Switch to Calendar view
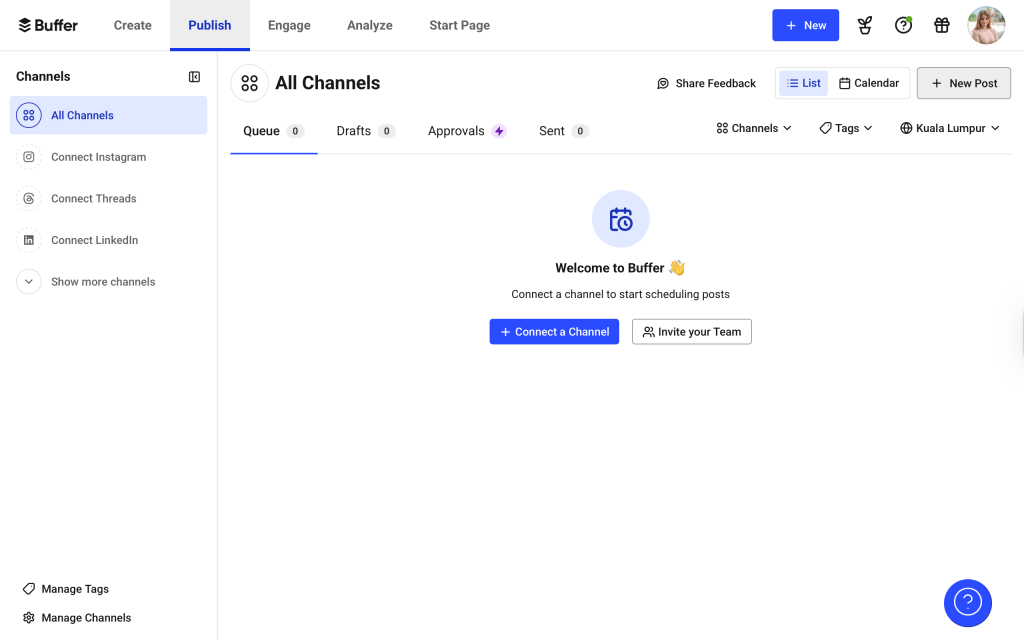 coord(869,83)
